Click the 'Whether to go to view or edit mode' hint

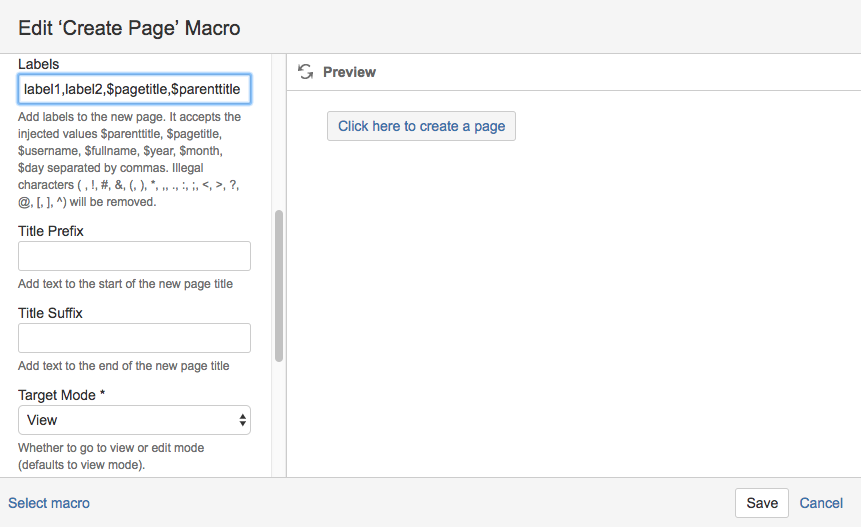coord(111,456)
